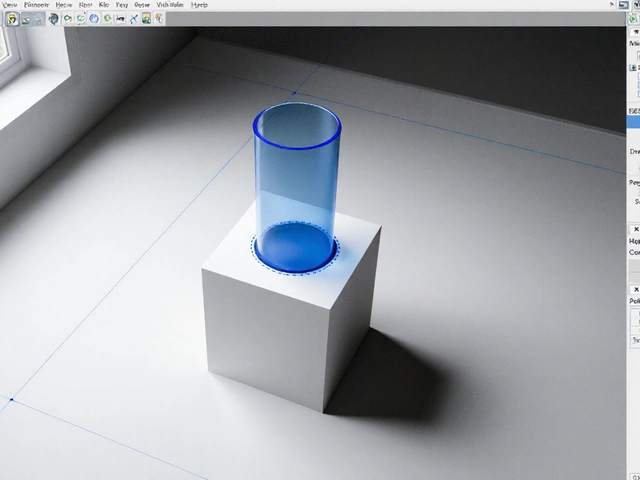Open the Help menu
This screenshot has height=480, width=640.
pos(199,5)
